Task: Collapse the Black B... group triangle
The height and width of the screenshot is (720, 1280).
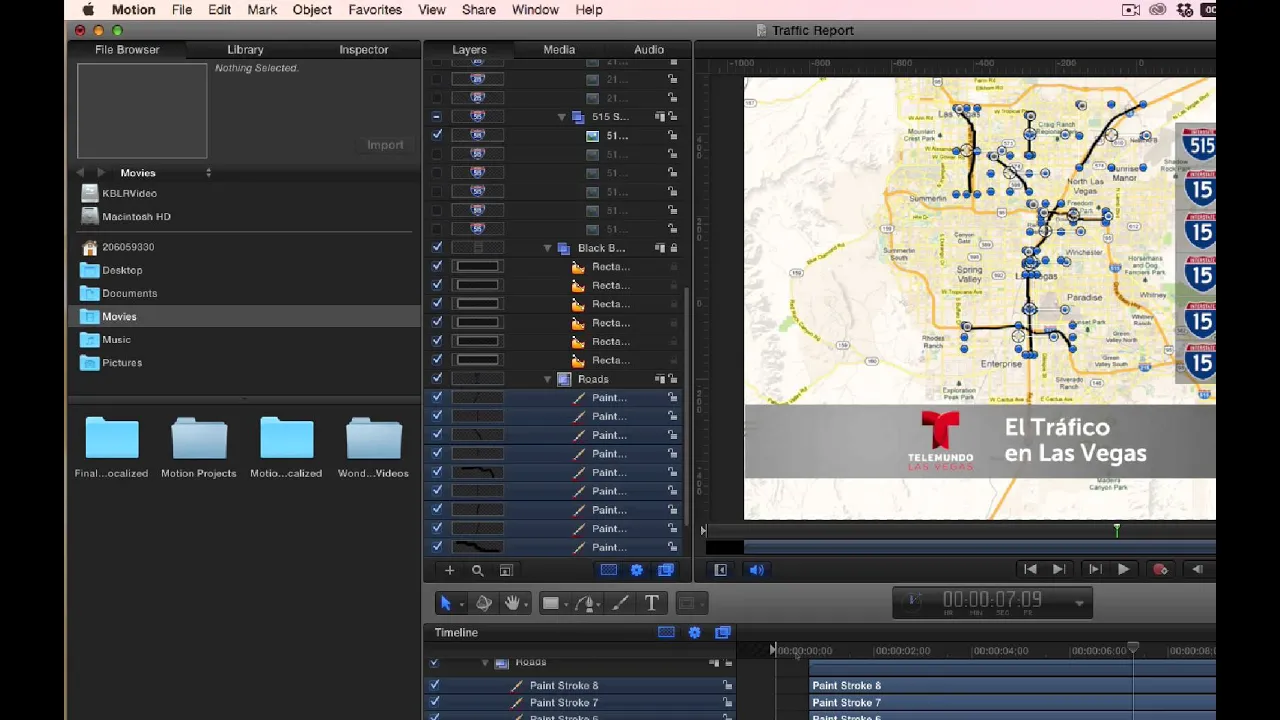Action: click(548, 248)
